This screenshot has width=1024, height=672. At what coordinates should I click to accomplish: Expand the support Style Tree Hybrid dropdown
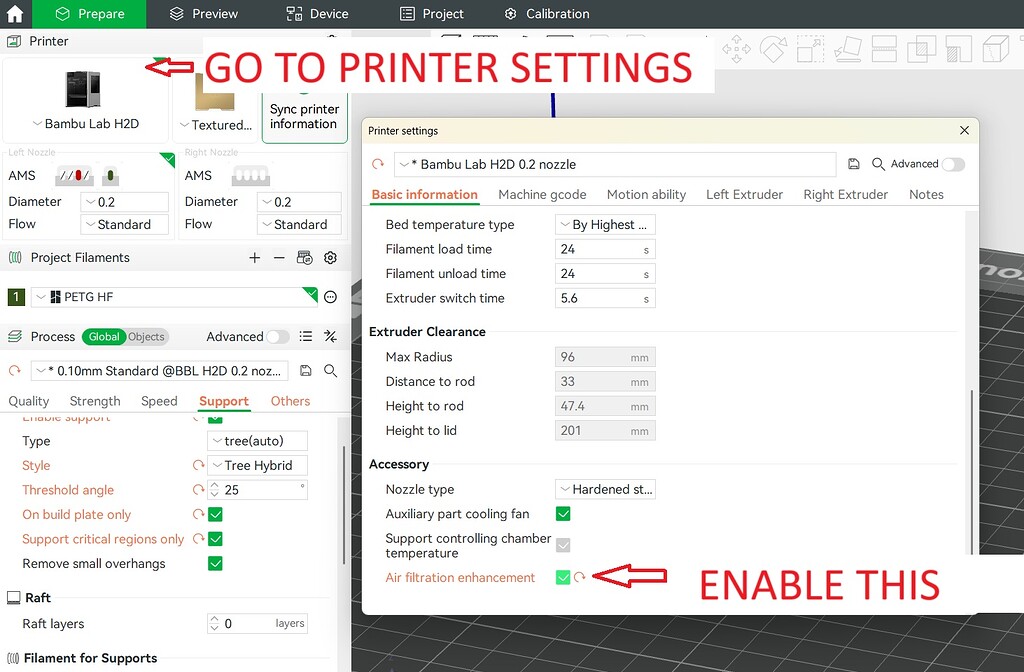tap(257, 466)
